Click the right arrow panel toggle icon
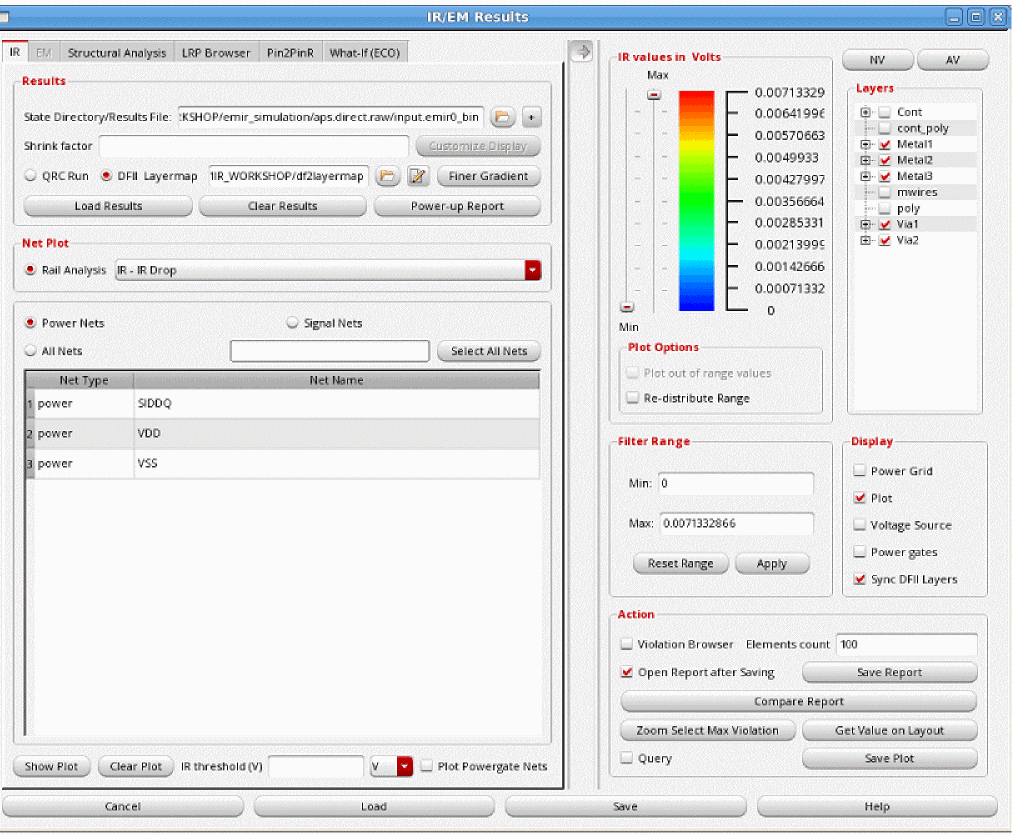This screenshot has width=1012, height=835. [x=580, y=52]
